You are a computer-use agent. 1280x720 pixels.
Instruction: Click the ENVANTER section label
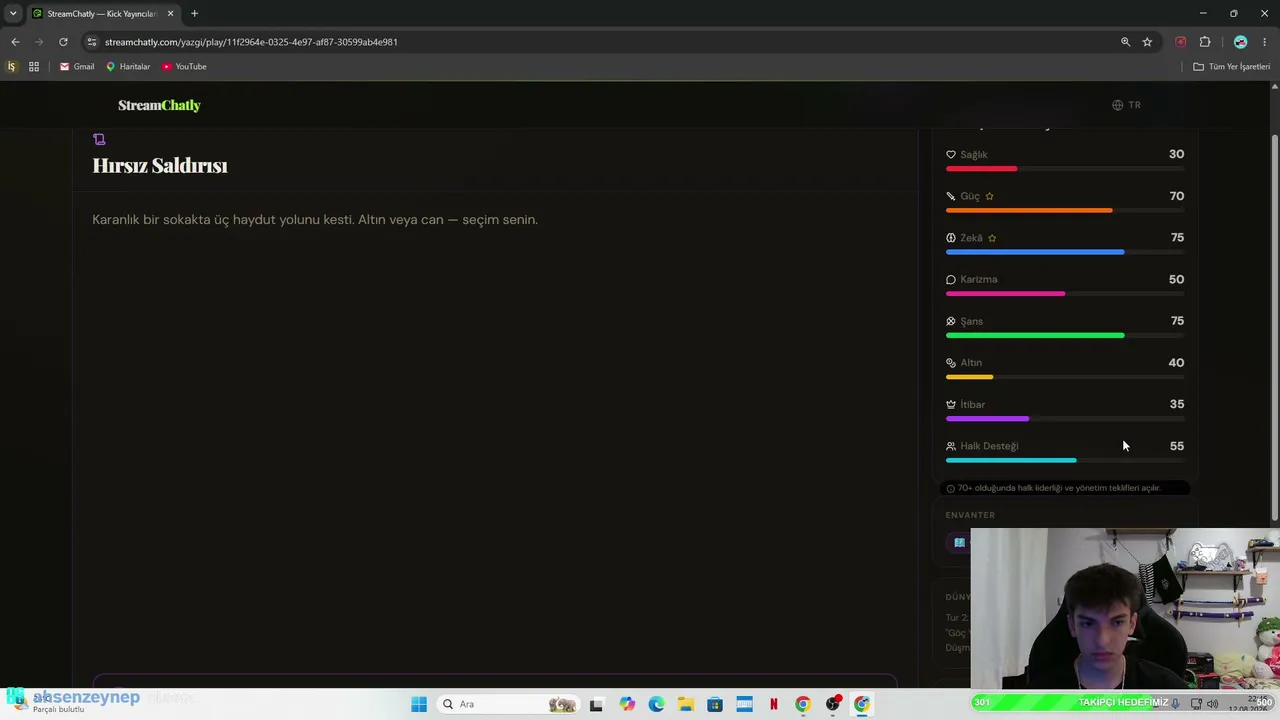coord(970,515)
